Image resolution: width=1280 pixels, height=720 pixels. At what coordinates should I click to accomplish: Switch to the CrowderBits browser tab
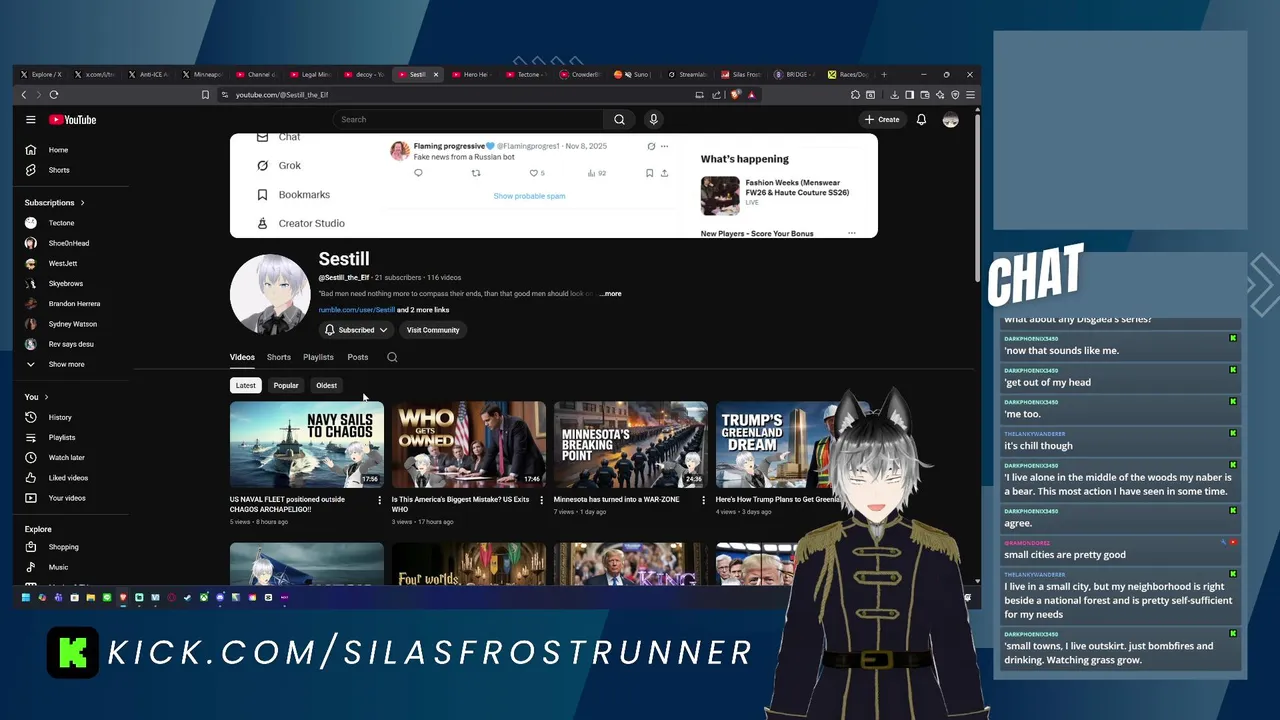pyautogui.click(x=581, y=74)
